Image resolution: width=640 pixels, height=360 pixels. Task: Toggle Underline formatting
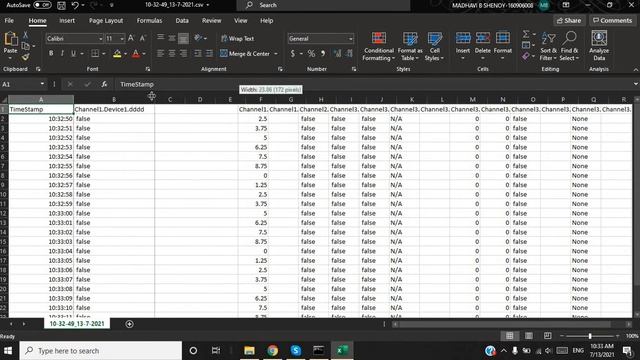pos(73,53)
